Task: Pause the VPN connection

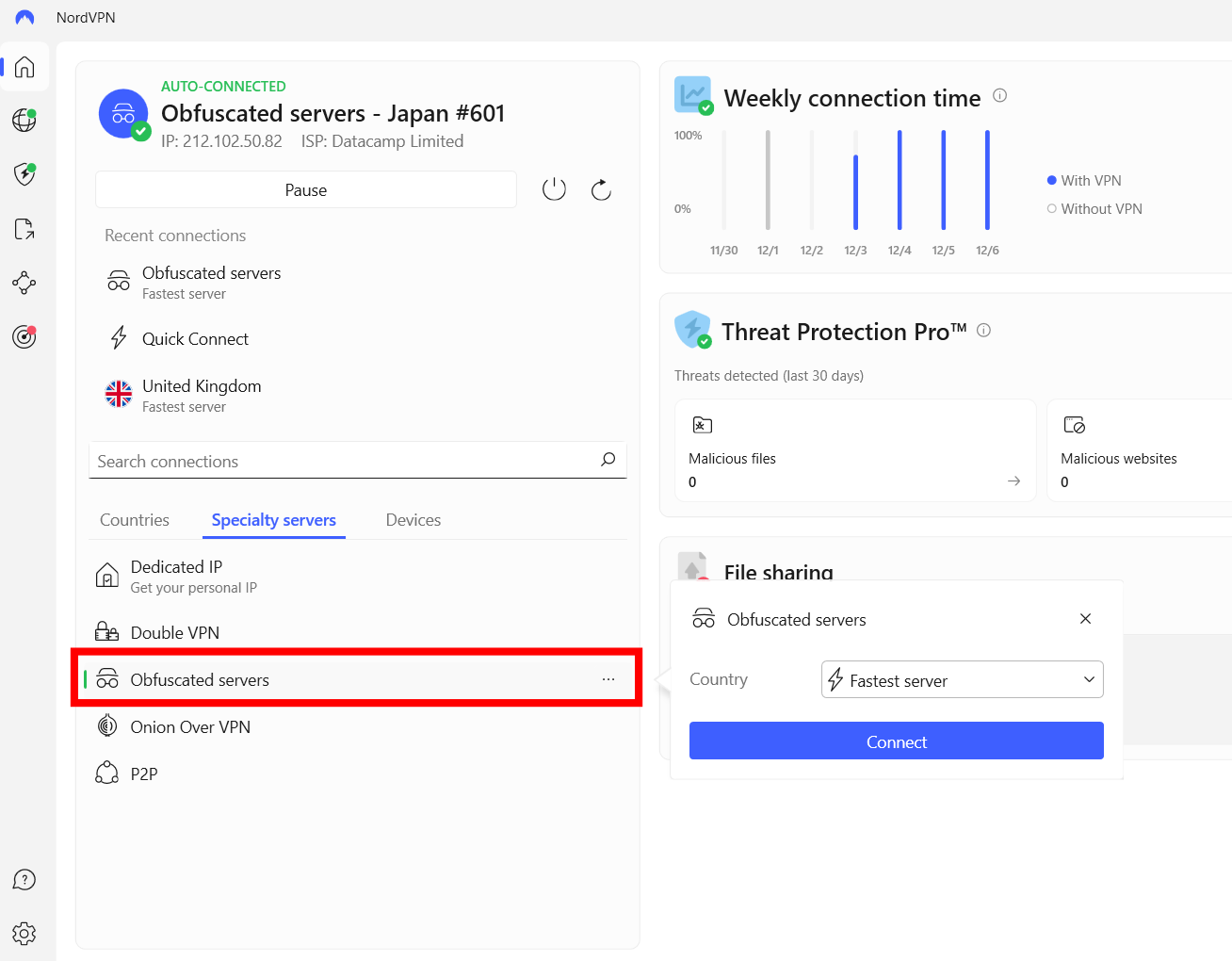Action: (x=306, y=189)
